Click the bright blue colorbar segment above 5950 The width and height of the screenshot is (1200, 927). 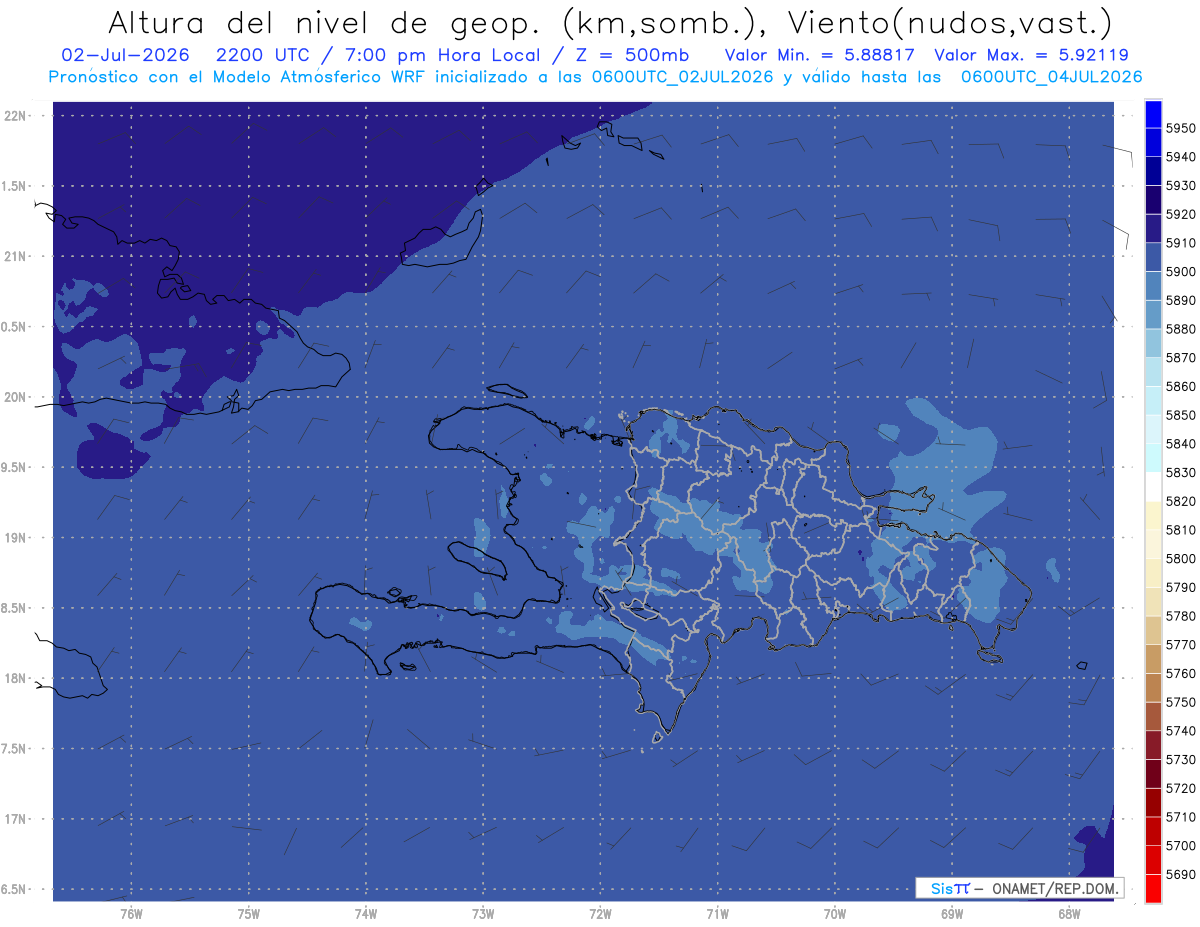[x=1152, y=114]
